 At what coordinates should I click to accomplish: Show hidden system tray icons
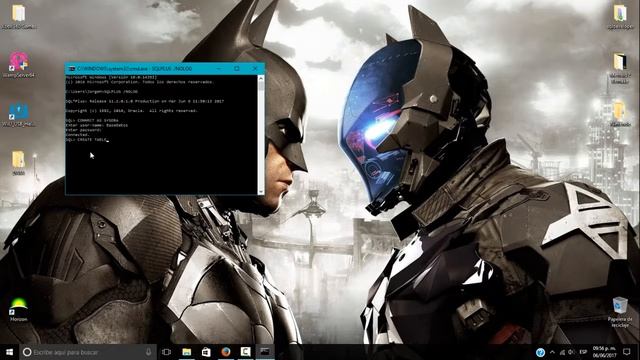click(x=552, y=352)
